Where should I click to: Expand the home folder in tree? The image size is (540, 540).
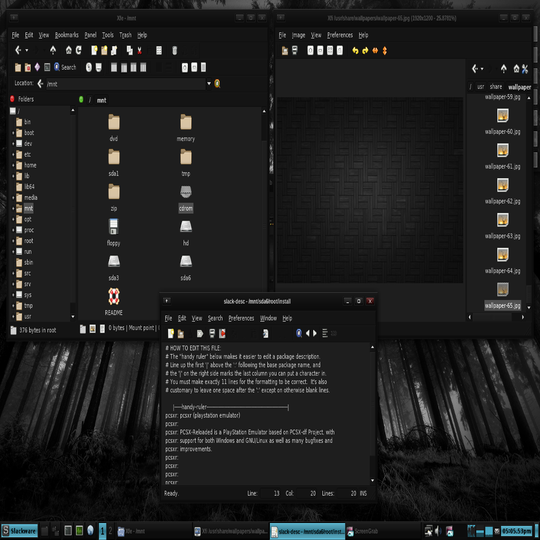13,165
